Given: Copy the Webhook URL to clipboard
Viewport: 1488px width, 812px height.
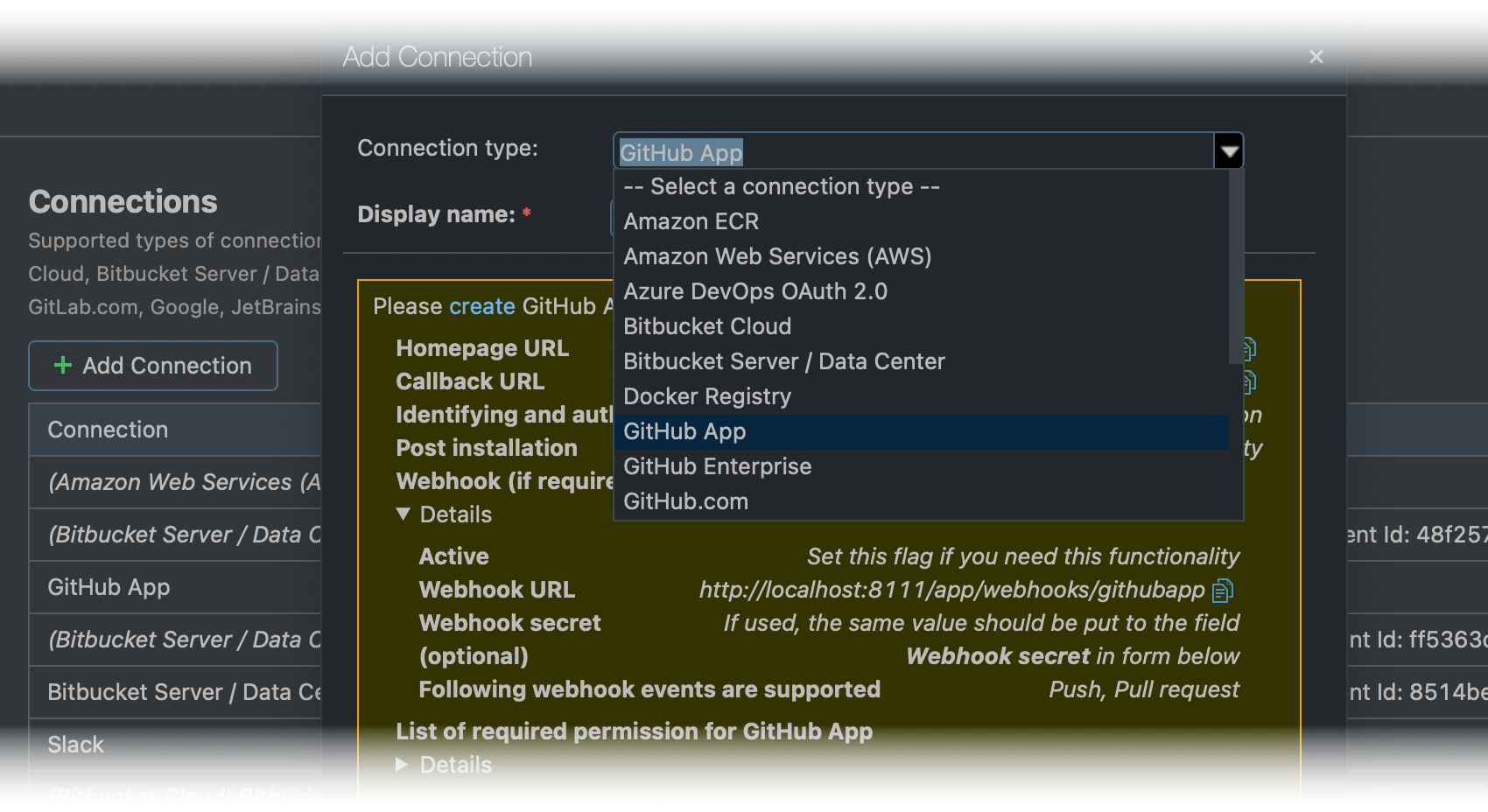Looking at the screenshot, I should point(1223,591).
